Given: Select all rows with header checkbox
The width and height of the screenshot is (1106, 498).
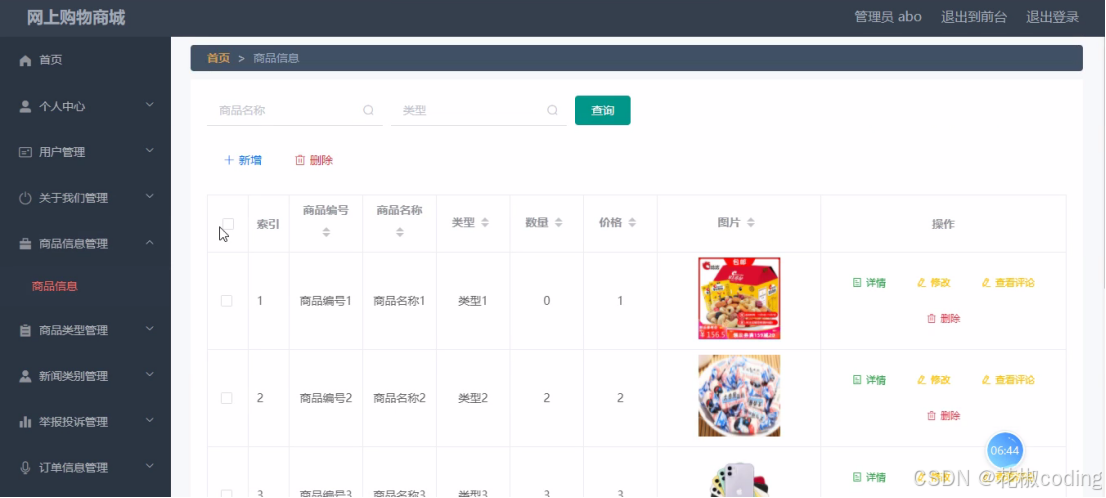Looking at the screenshot, I should pos(228,224).
